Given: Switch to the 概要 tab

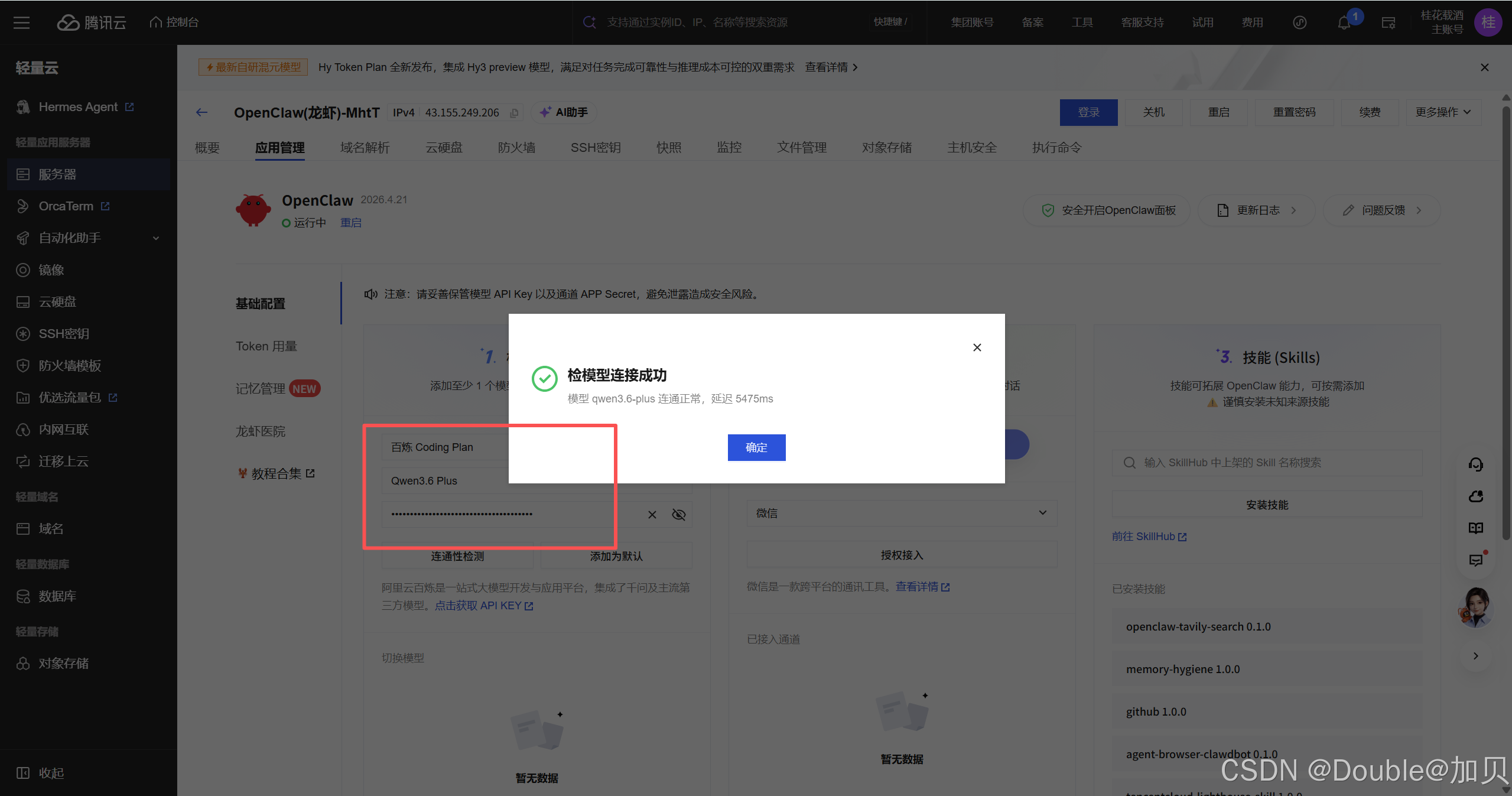Looking at the screenshot, I should point(207,148).
